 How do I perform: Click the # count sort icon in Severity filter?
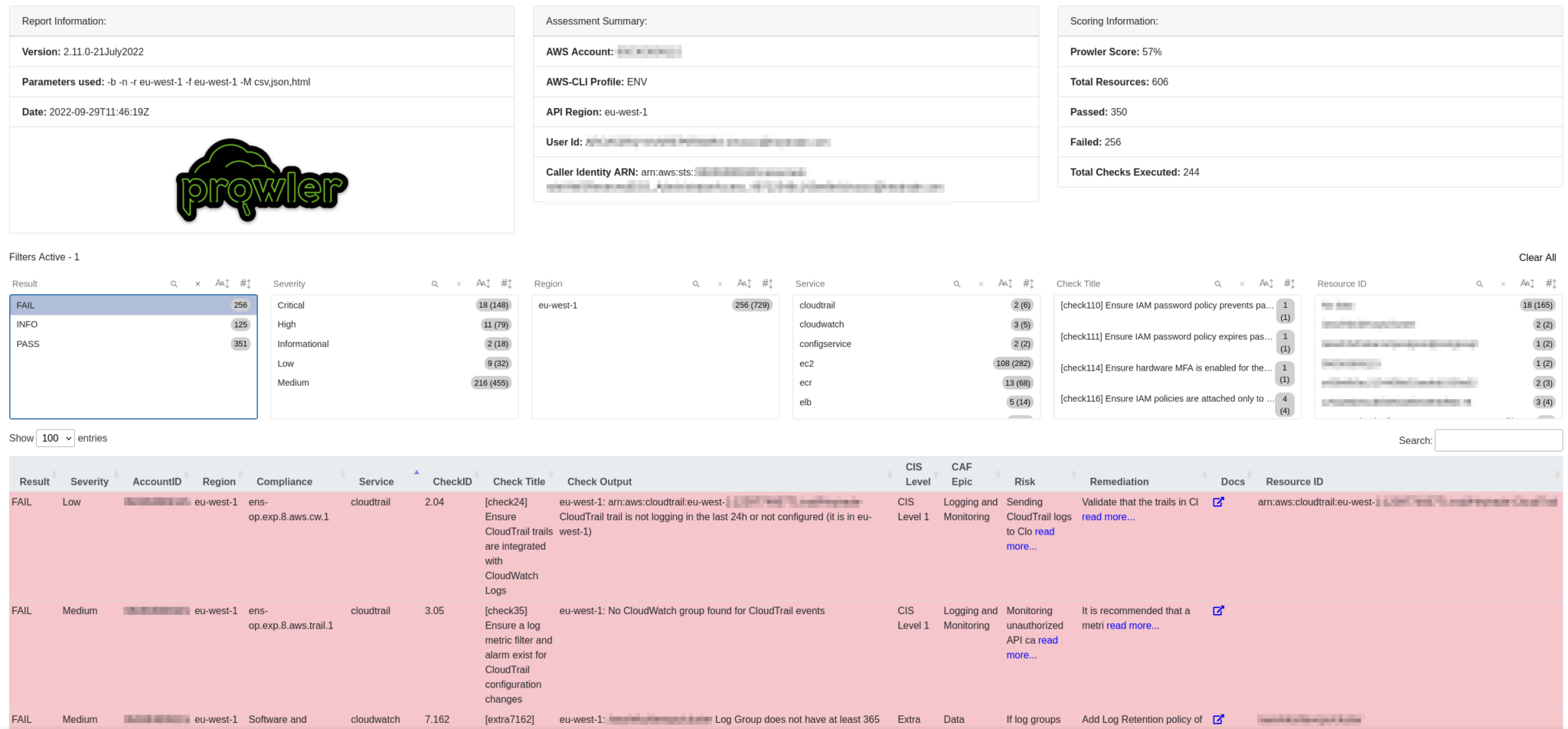click(x=506, y=283)
